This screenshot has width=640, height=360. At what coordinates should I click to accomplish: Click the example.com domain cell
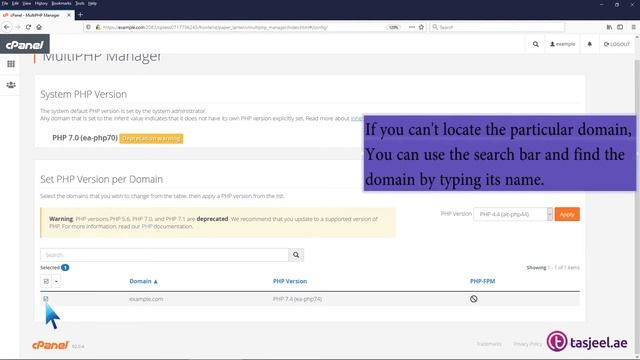pyautogui.click(x=146, y=299)
